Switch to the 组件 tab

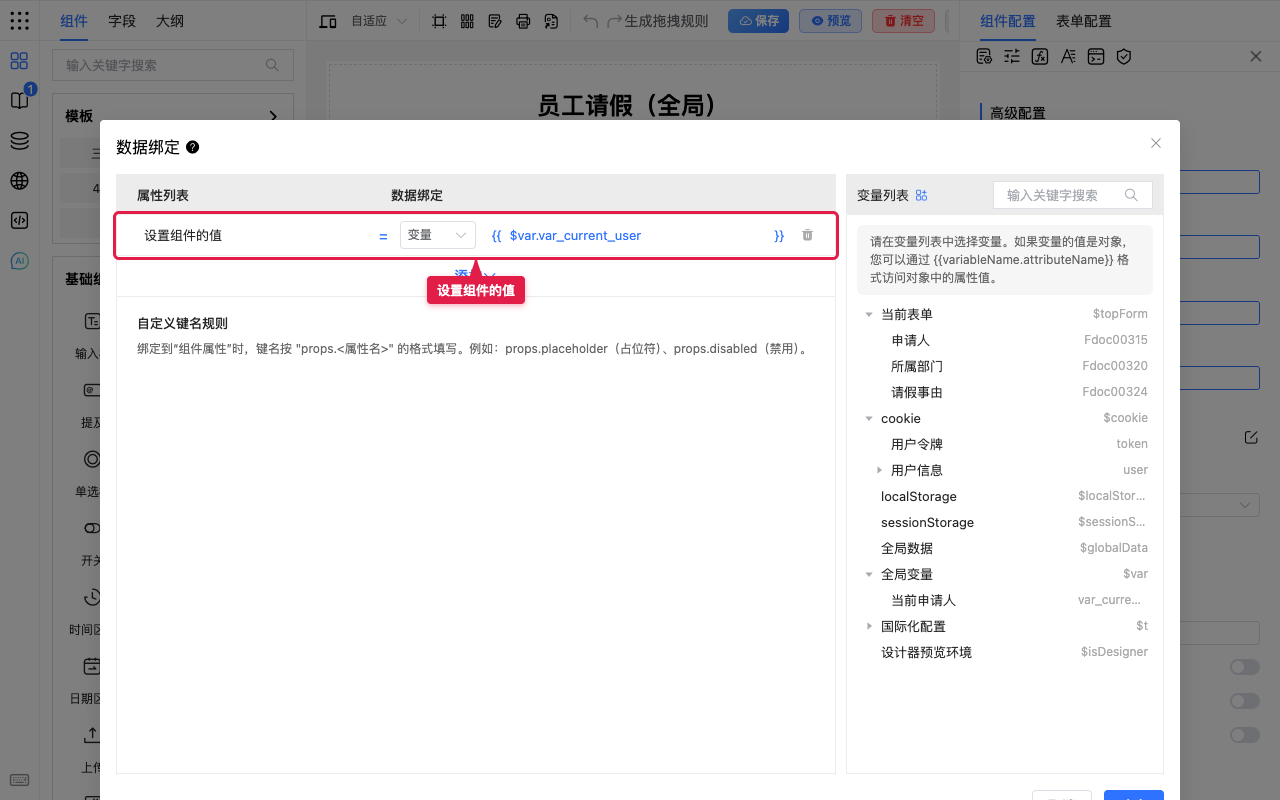click(x=74, y=21)
